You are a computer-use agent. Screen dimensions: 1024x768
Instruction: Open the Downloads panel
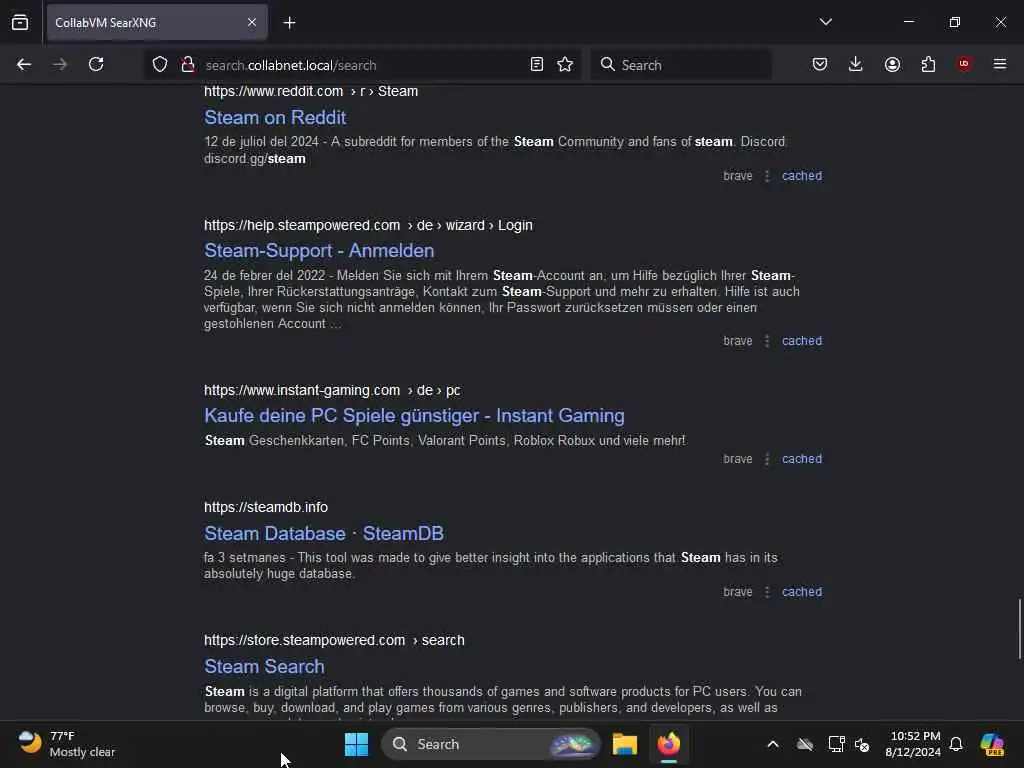[856, 64]
